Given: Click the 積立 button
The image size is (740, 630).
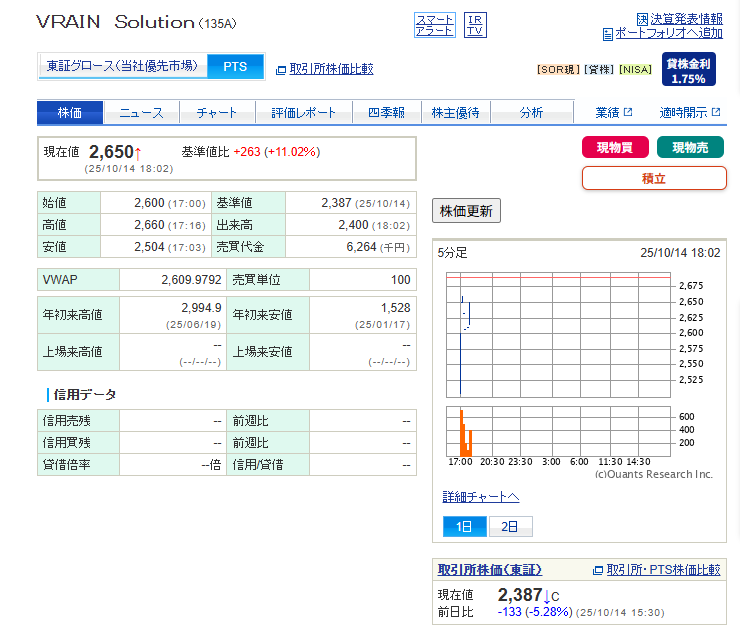Looking at the screenshot, I should (653, 178).
